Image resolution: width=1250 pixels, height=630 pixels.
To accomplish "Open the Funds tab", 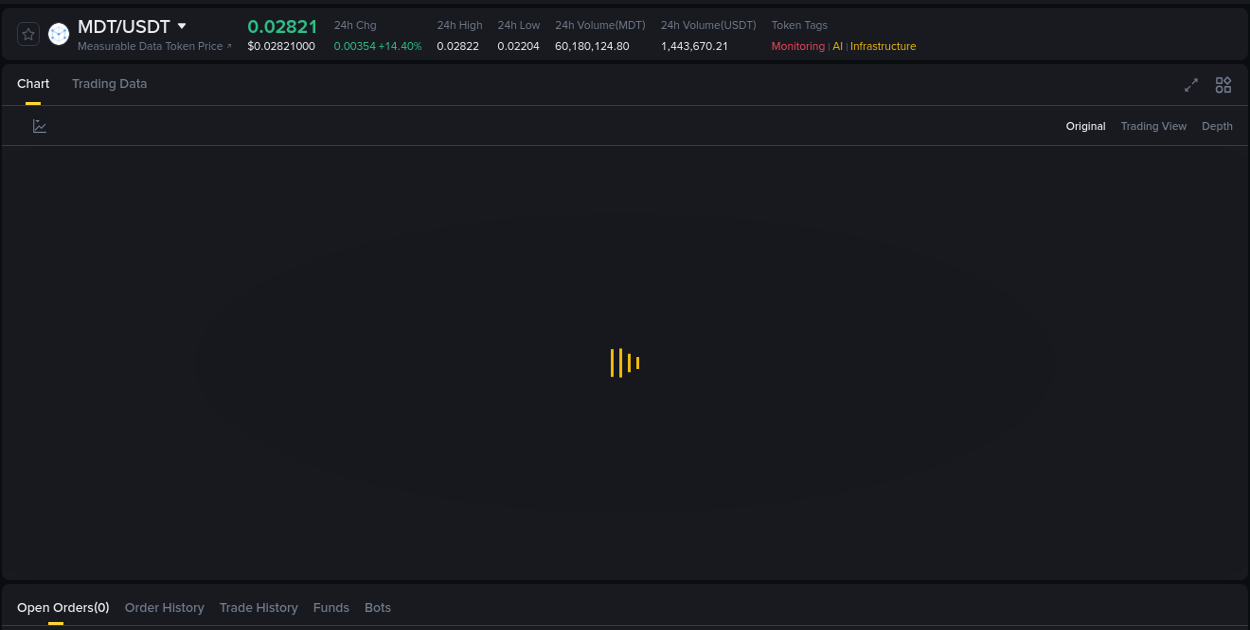I will tap(331, 607).
